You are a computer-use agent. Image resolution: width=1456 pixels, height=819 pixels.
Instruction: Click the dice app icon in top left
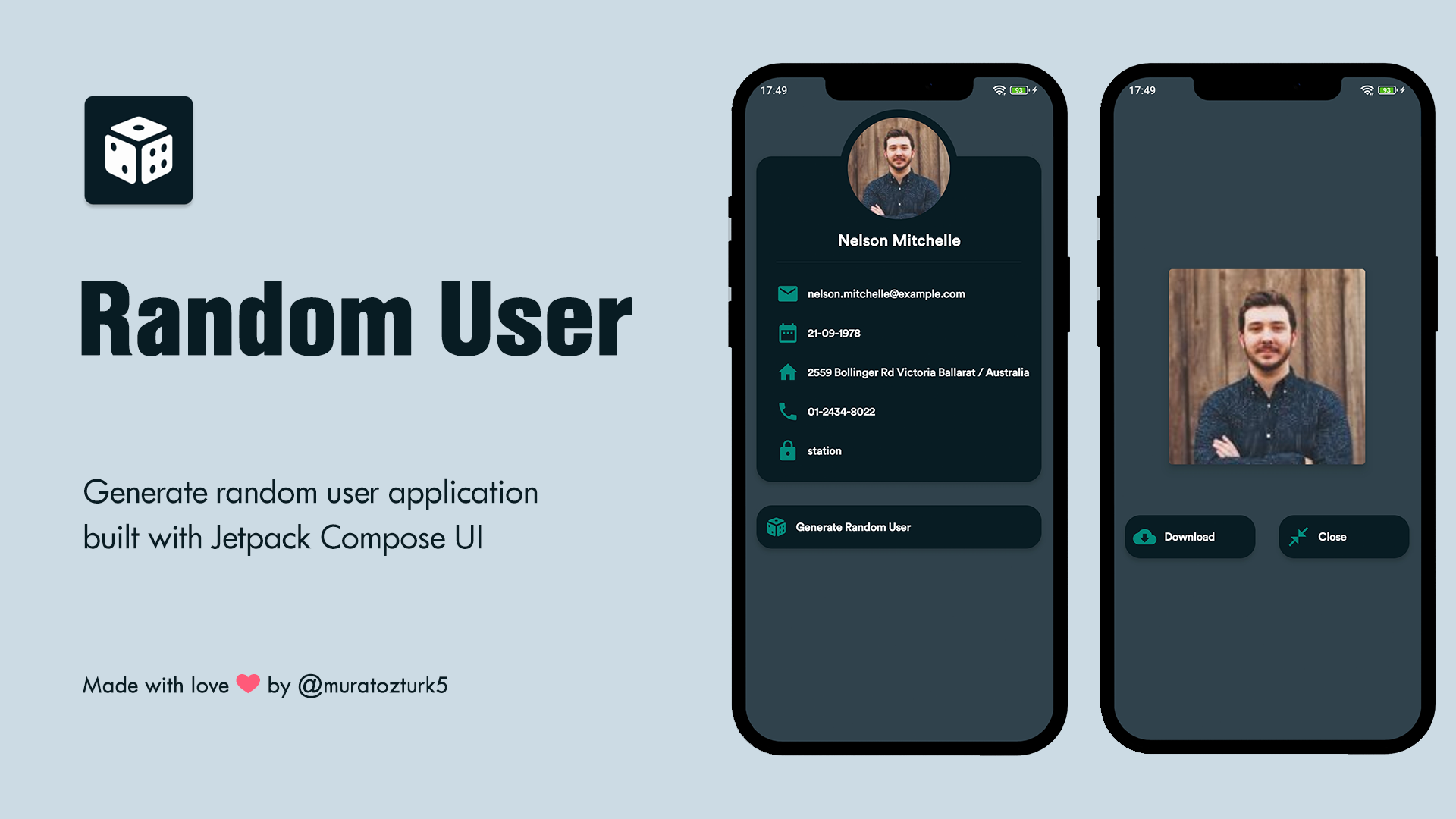(x=139, y=155)
